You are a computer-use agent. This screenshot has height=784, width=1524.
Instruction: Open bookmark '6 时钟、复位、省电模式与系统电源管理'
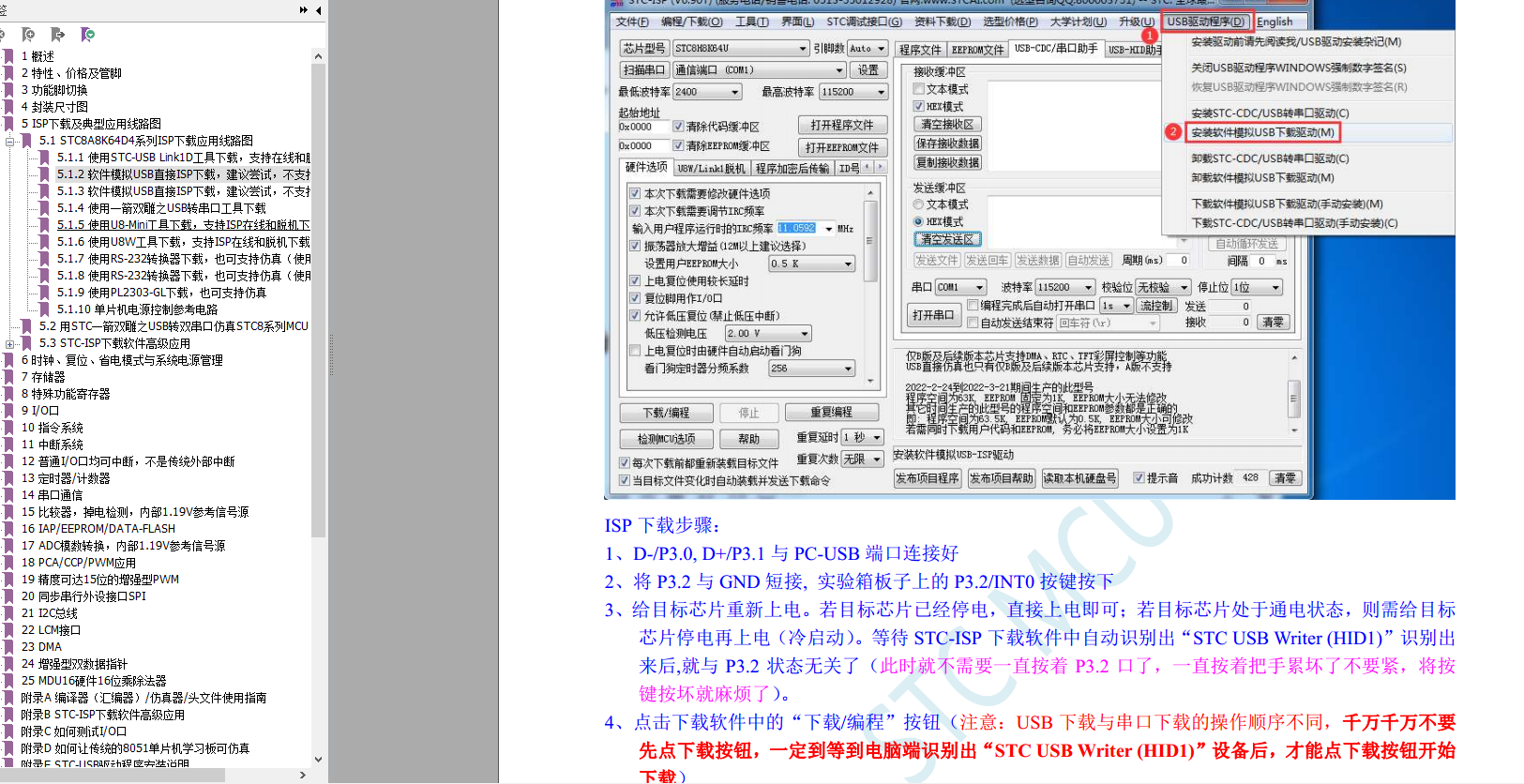pos(122,360)
